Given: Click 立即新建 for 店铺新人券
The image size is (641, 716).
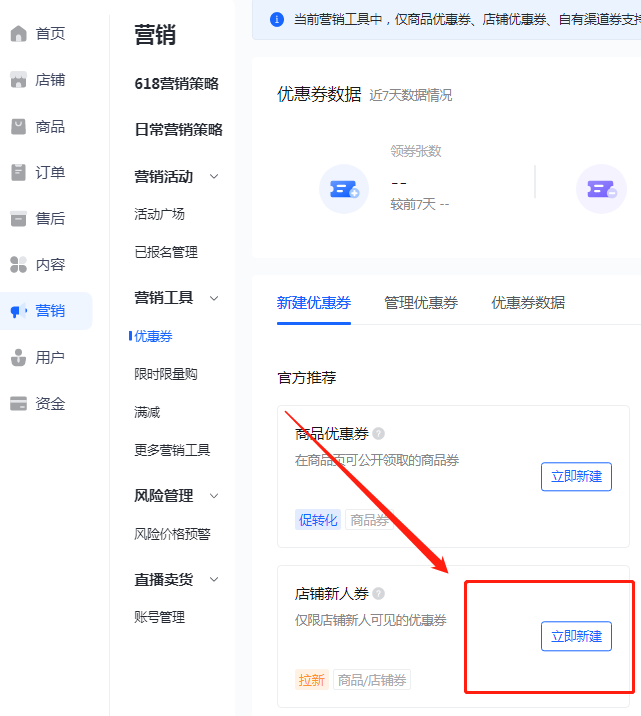Looking at the screenshot, I should pyautogui.click(x=576, y=636).
